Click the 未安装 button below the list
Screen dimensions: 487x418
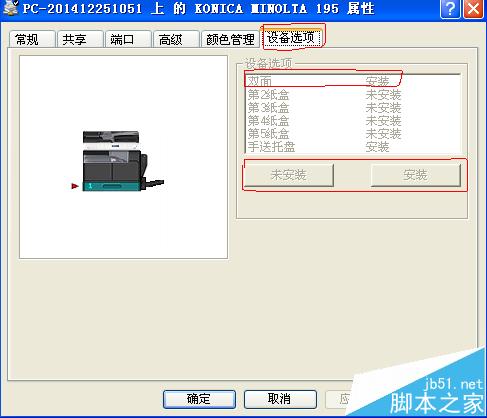[289, 175]
